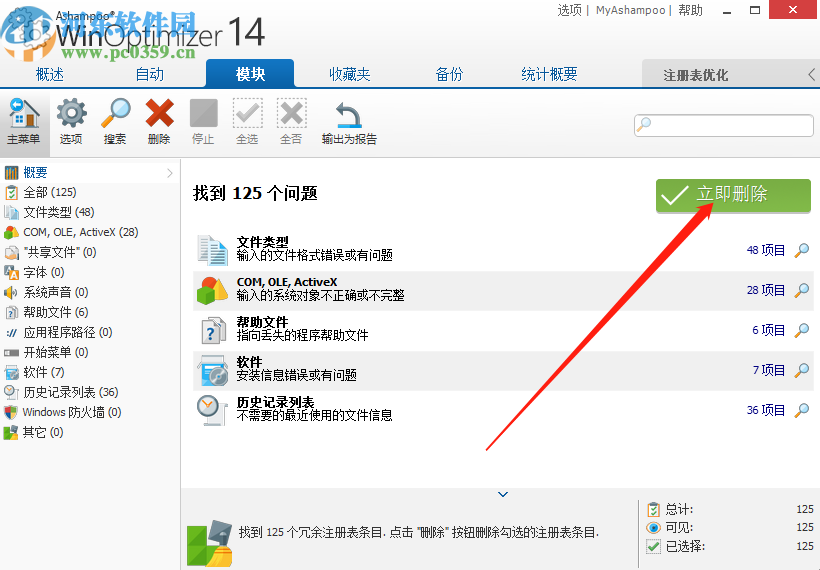
Task: Click the 可见 eye icon
Action: (x=653, y=528)
